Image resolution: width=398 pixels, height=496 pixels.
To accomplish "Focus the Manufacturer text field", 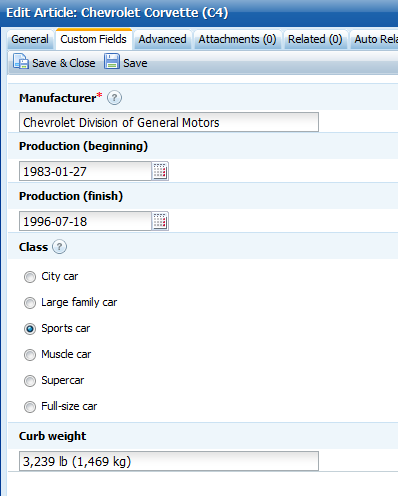I will click(x=169, y=122).
